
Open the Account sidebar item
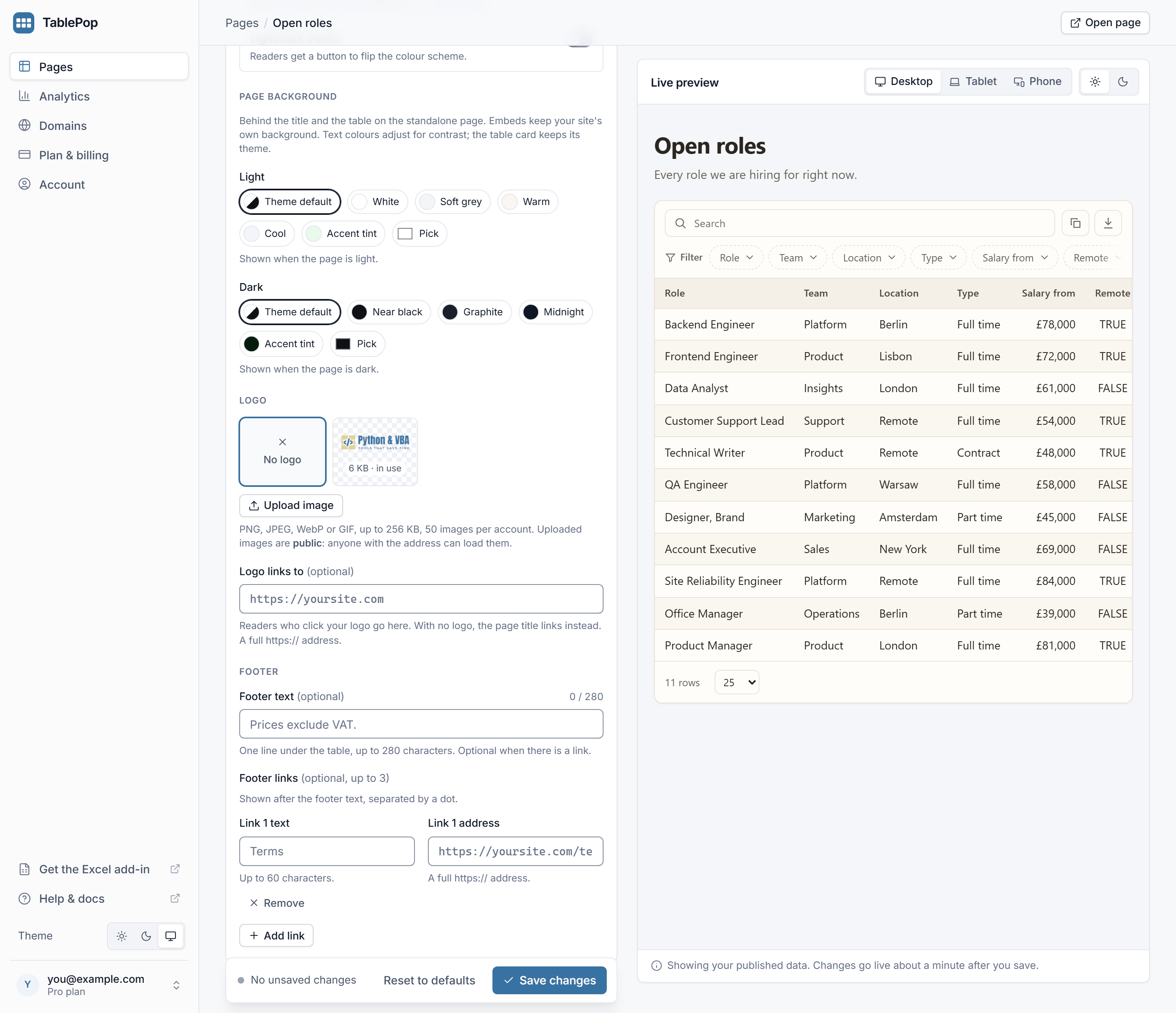point(99,185)
